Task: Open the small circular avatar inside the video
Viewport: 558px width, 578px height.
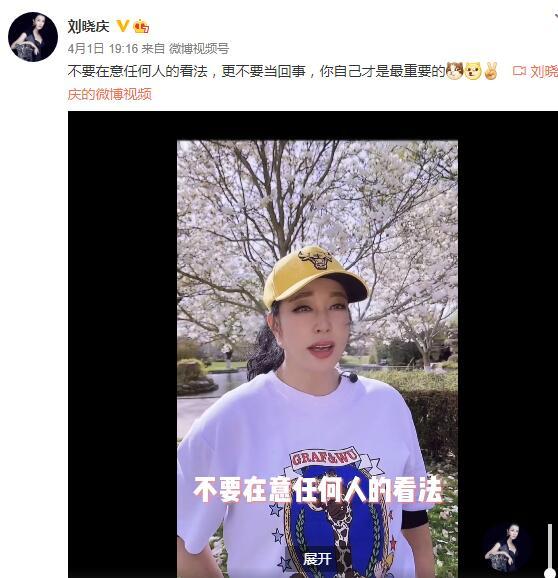Action: coord(507,547)
